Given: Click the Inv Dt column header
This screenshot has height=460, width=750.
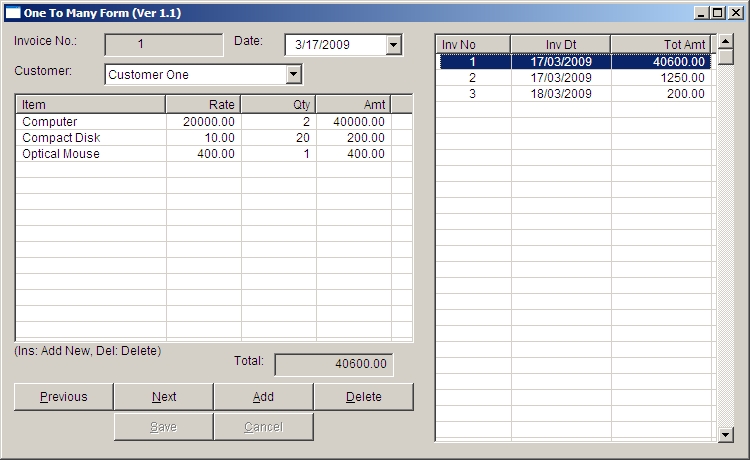Looking at the screenshot, I should (x=560, y=45).
